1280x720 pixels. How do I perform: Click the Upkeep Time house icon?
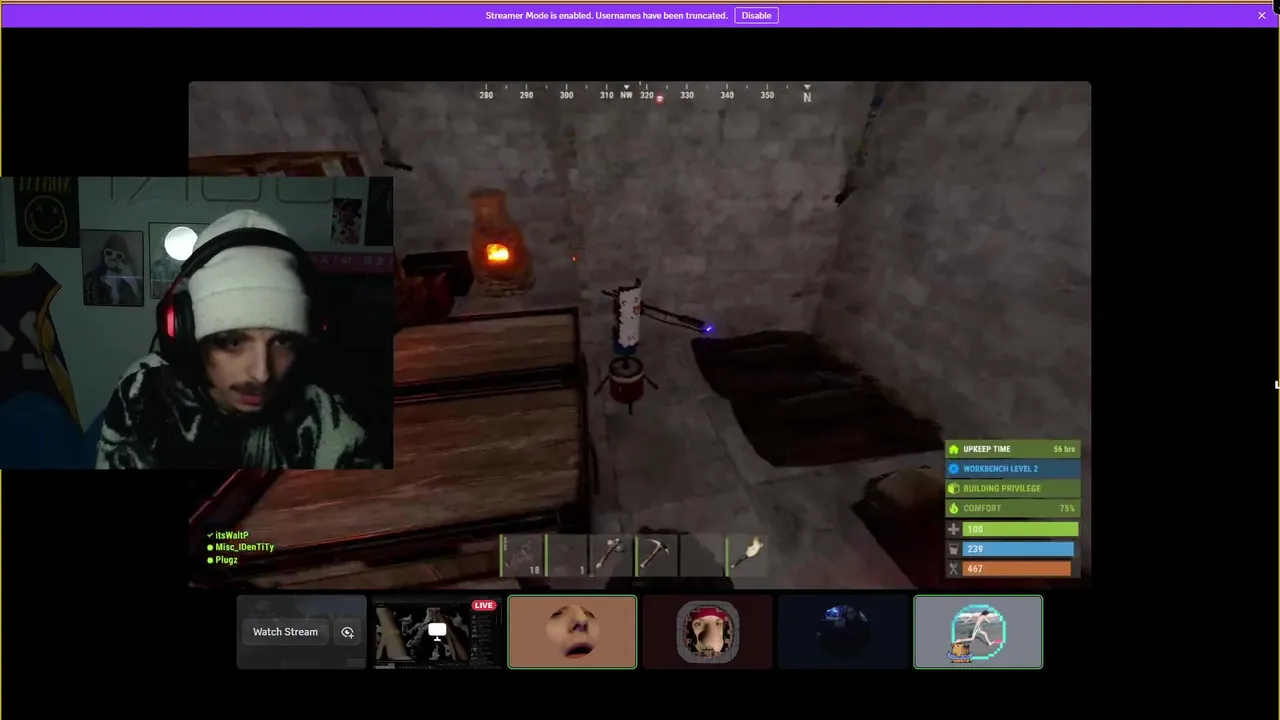pos(954,449)
